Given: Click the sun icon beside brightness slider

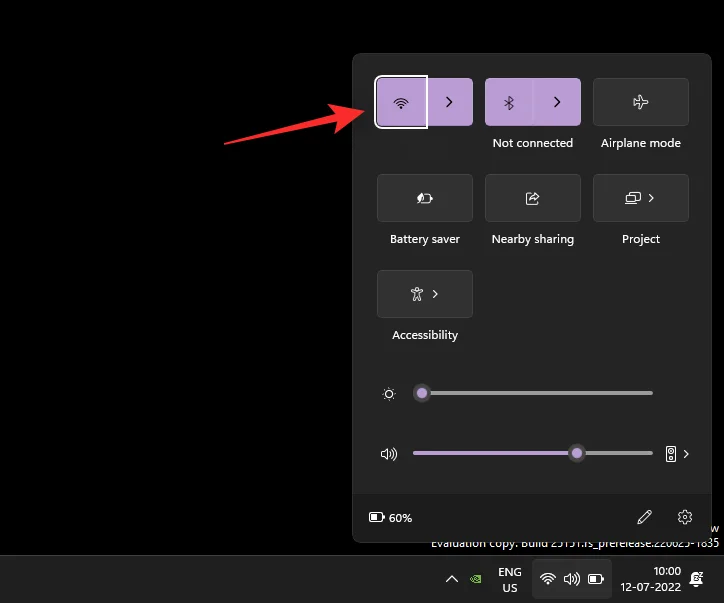Looking at the screenshot, I should click(389, 394).
